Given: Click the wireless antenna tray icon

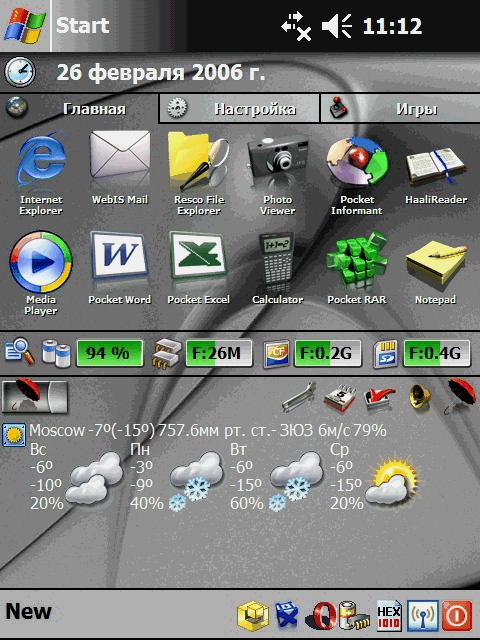Looking at the screenshot, I should (423, 616).
